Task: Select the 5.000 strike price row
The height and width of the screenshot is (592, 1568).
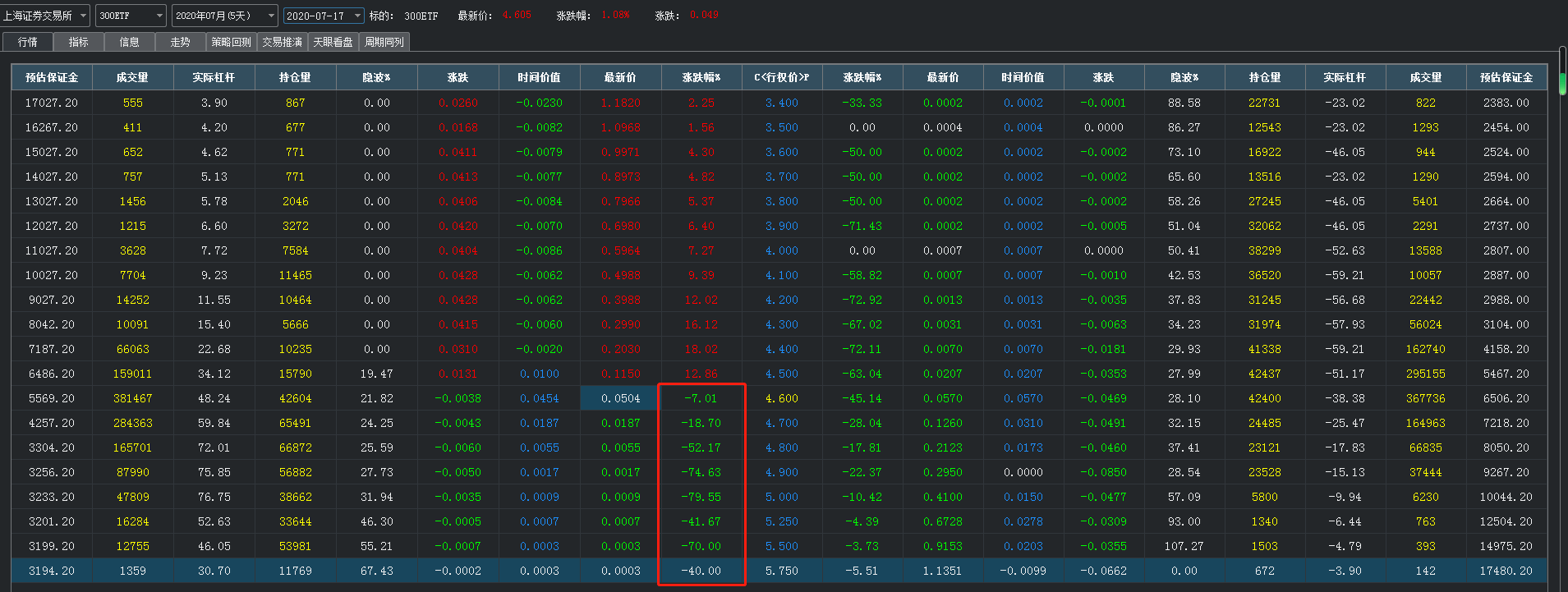Action: coord(781,497)
